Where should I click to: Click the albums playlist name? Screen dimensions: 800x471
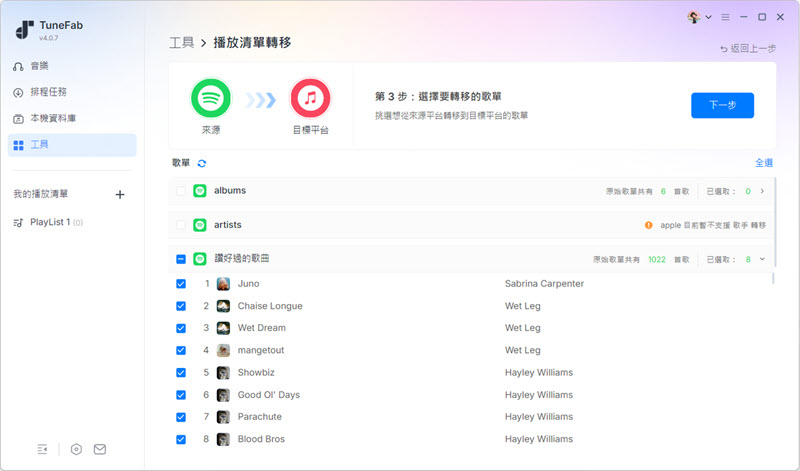point(230,190)
